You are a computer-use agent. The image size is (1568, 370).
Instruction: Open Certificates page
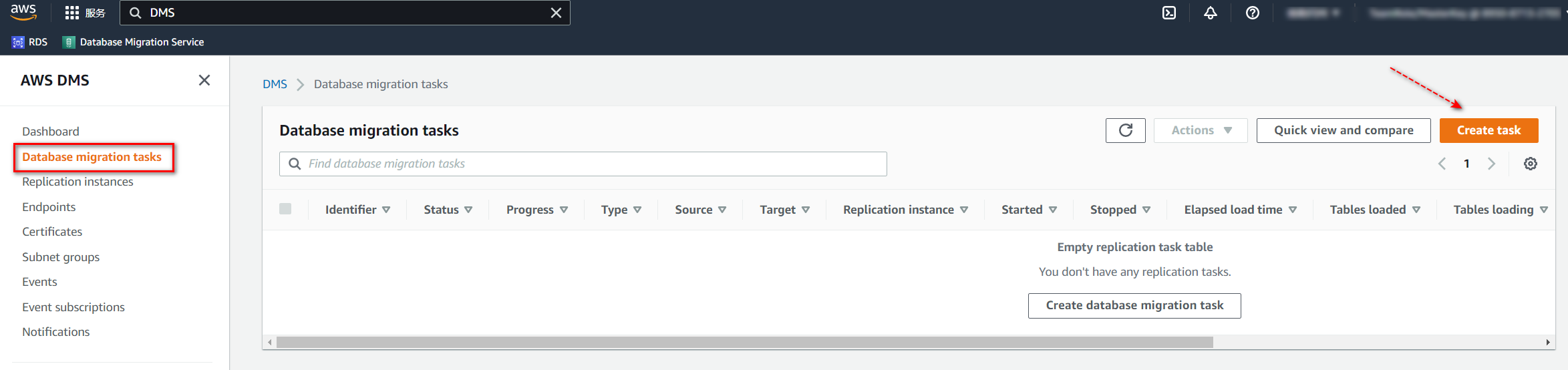click(x=52, y=232)
